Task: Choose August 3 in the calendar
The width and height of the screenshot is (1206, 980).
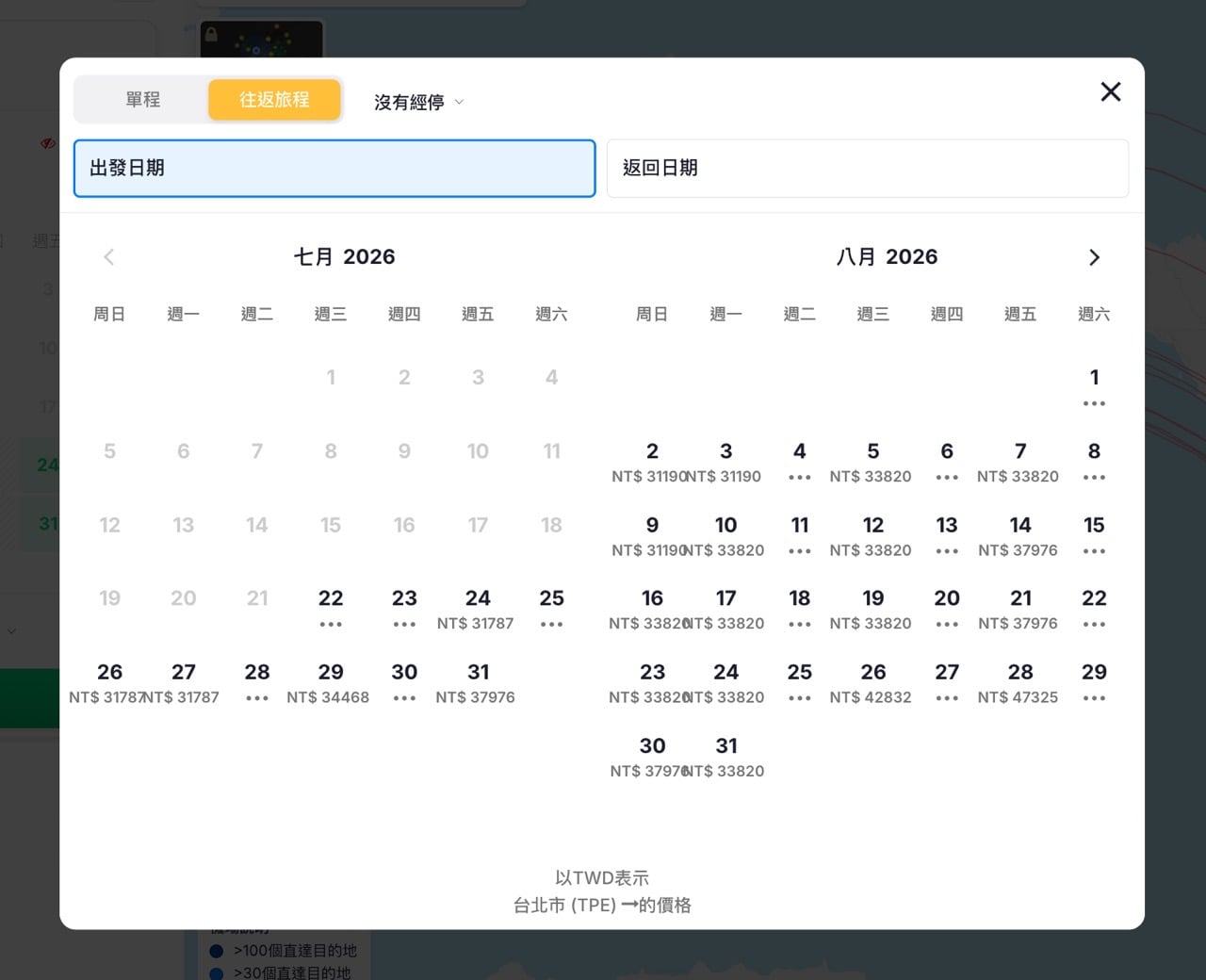Action: point(725,462)
